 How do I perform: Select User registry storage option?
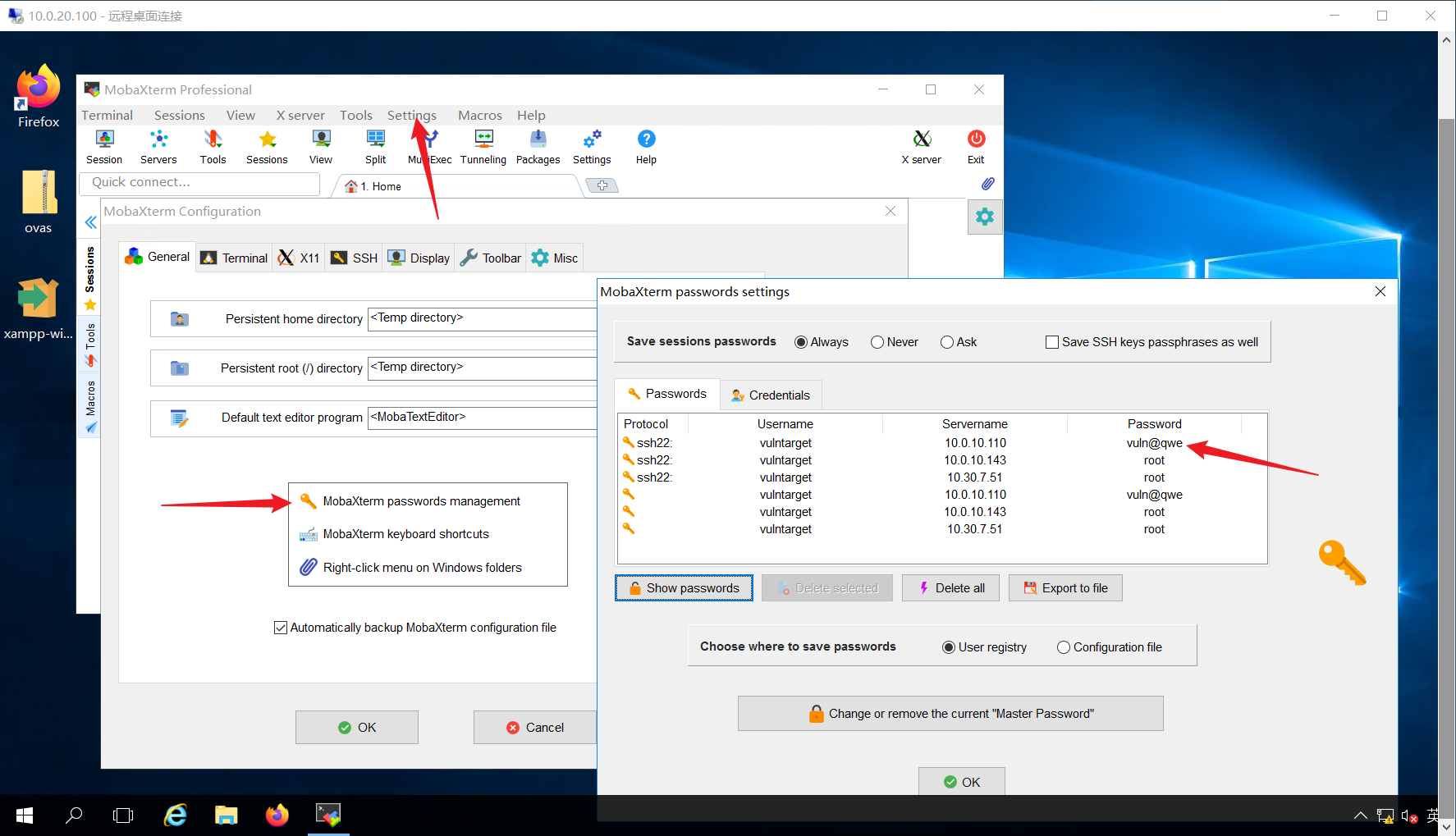[949, 647]
